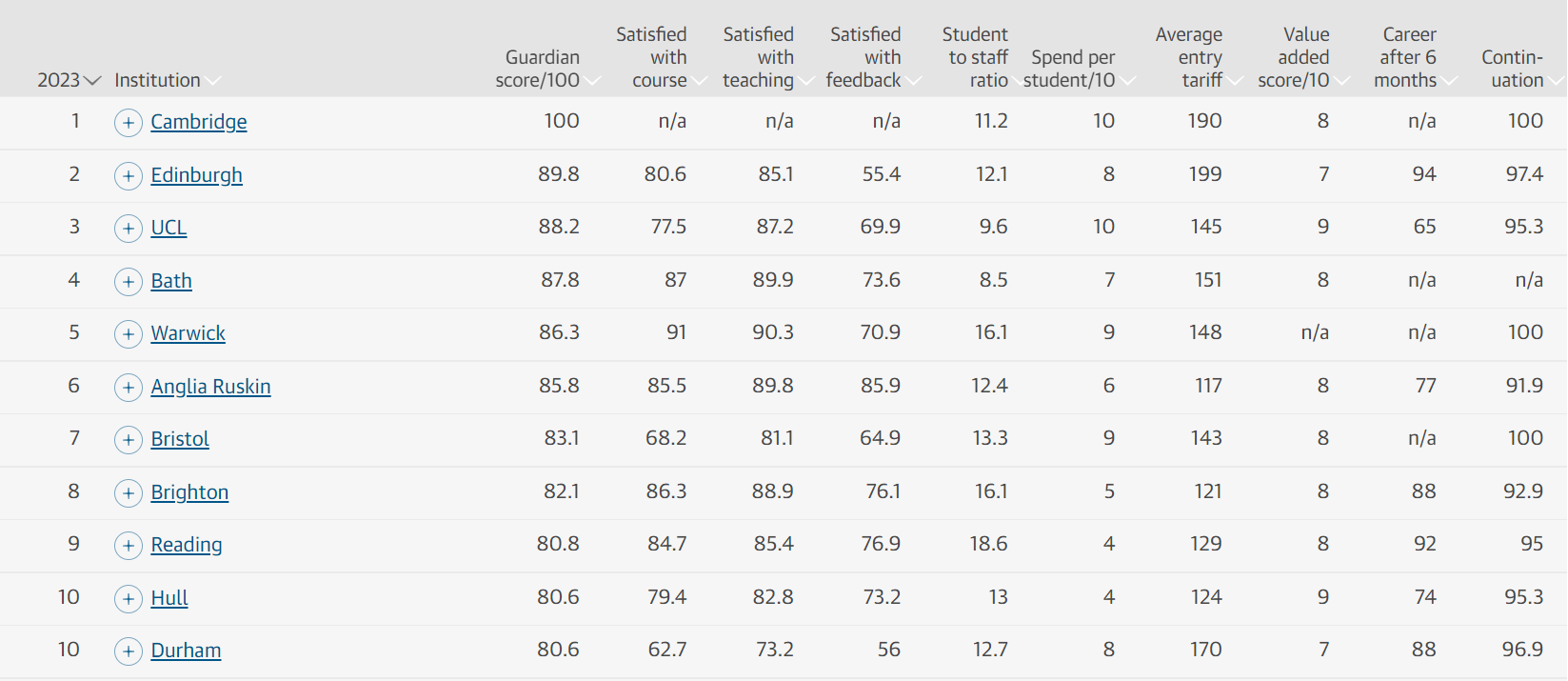This screenshot has width=1568, height=681.
Task: Expand Bristol details with plus icon
Action: pyautogui.click(x=129, y=440)
